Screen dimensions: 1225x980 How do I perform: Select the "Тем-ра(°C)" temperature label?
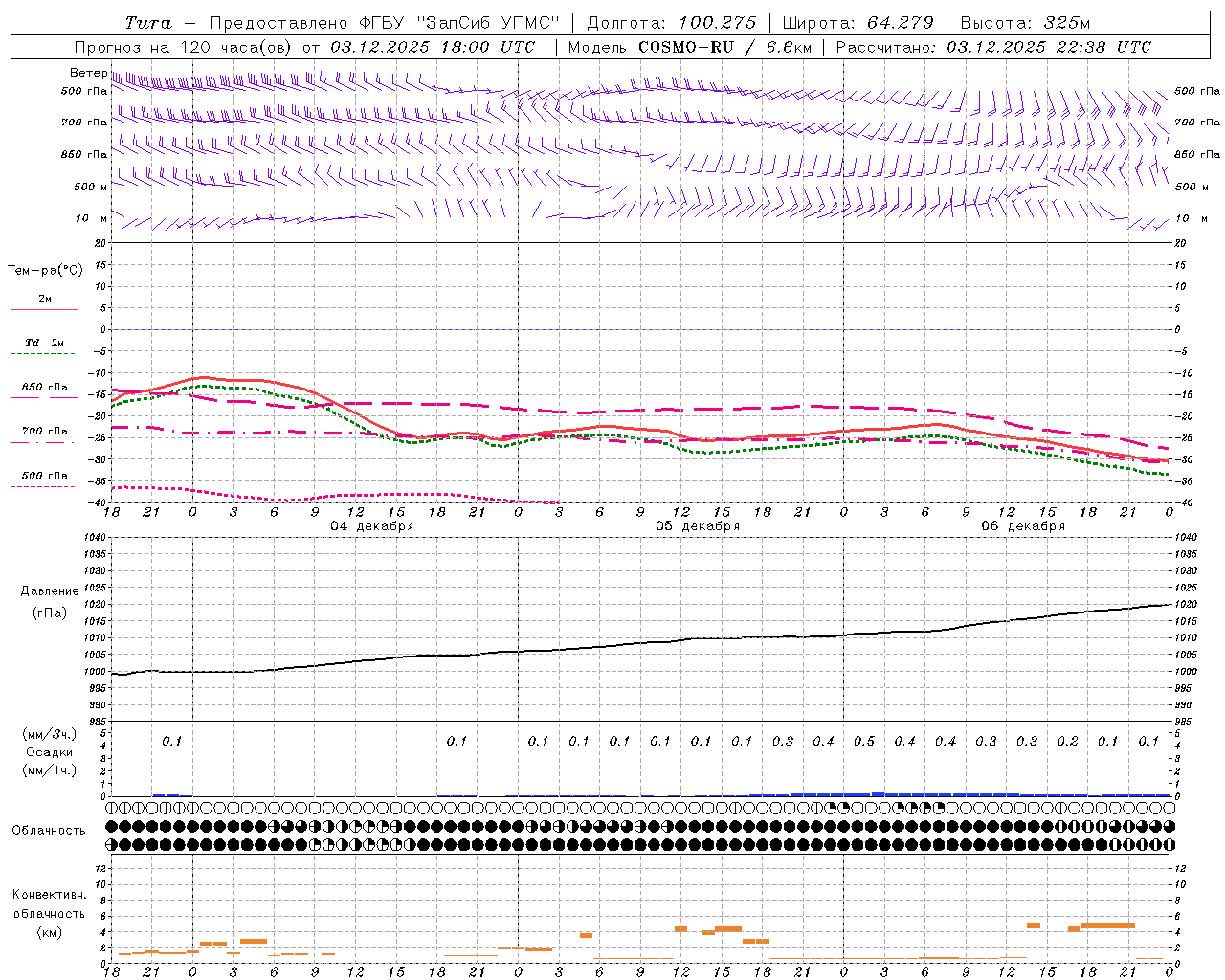tap(45, 271)
